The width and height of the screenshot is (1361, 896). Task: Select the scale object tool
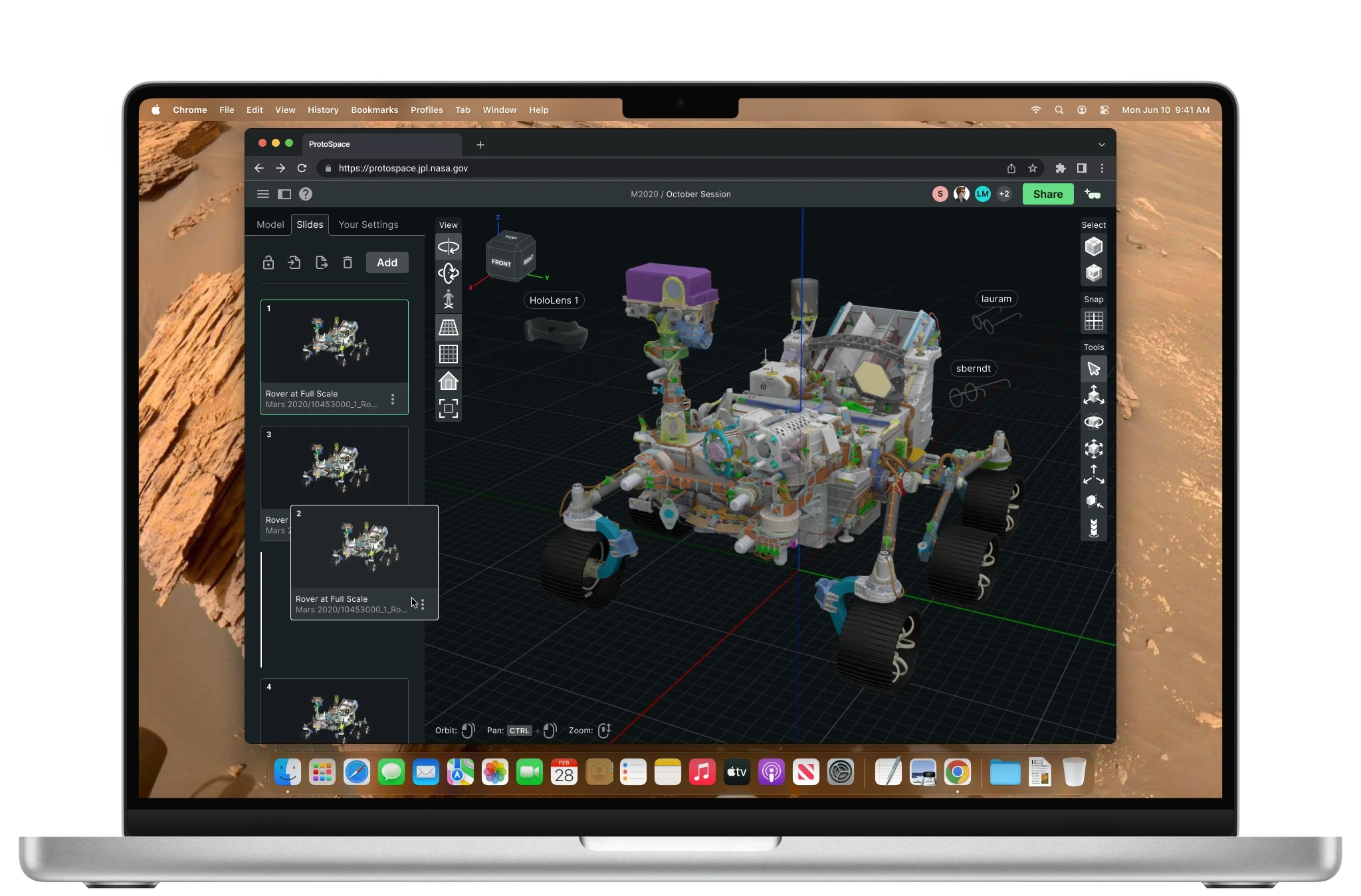1094,449
